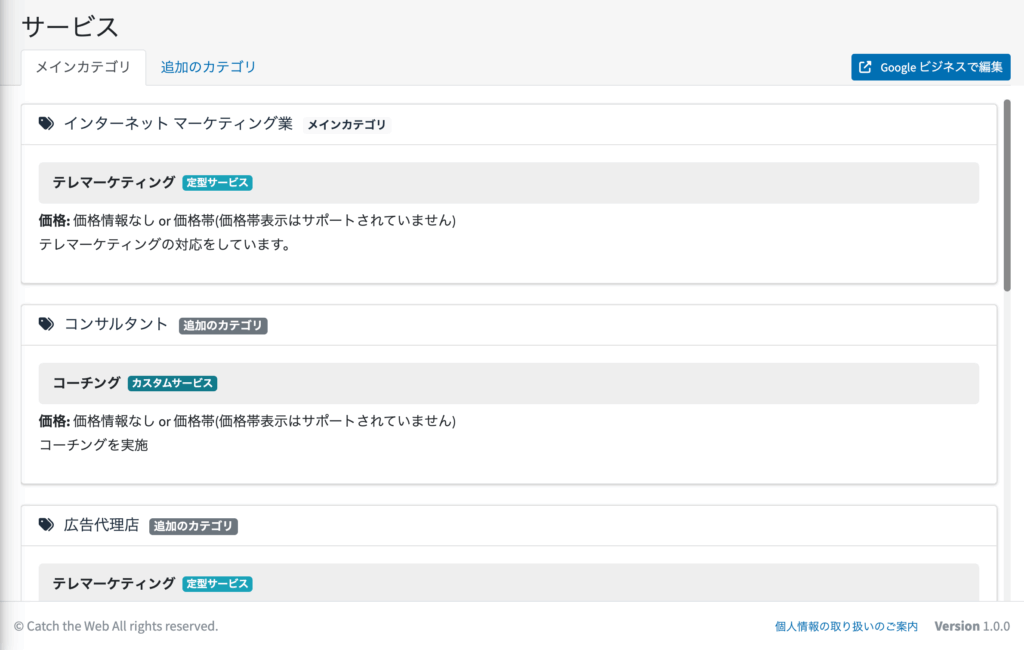Click the 追加のカテゴリ badge next to 広告代理店

[194, 526]
